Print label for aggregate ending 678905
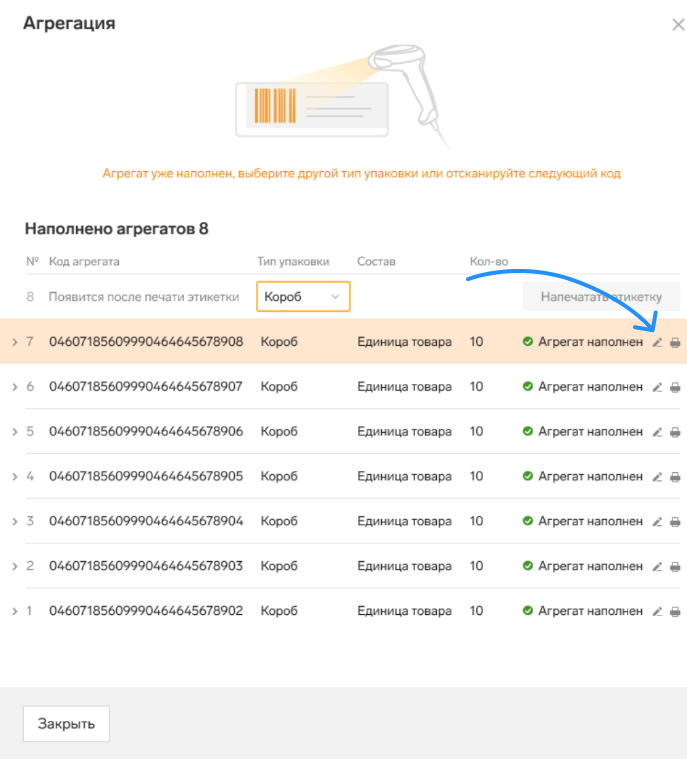The height and width of the screenshot is (759, 687). click(x=675, y=477)
